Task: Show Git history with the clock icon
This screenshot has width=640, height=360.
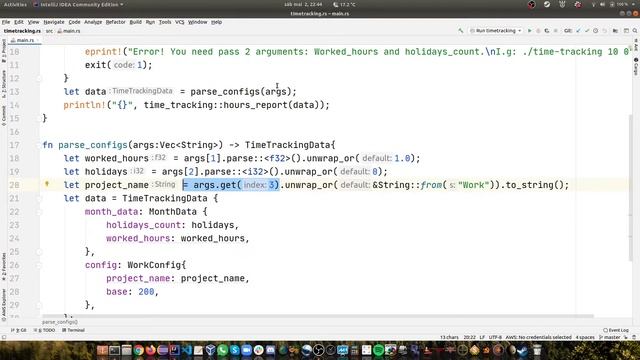Action: [x=596, y=31]
